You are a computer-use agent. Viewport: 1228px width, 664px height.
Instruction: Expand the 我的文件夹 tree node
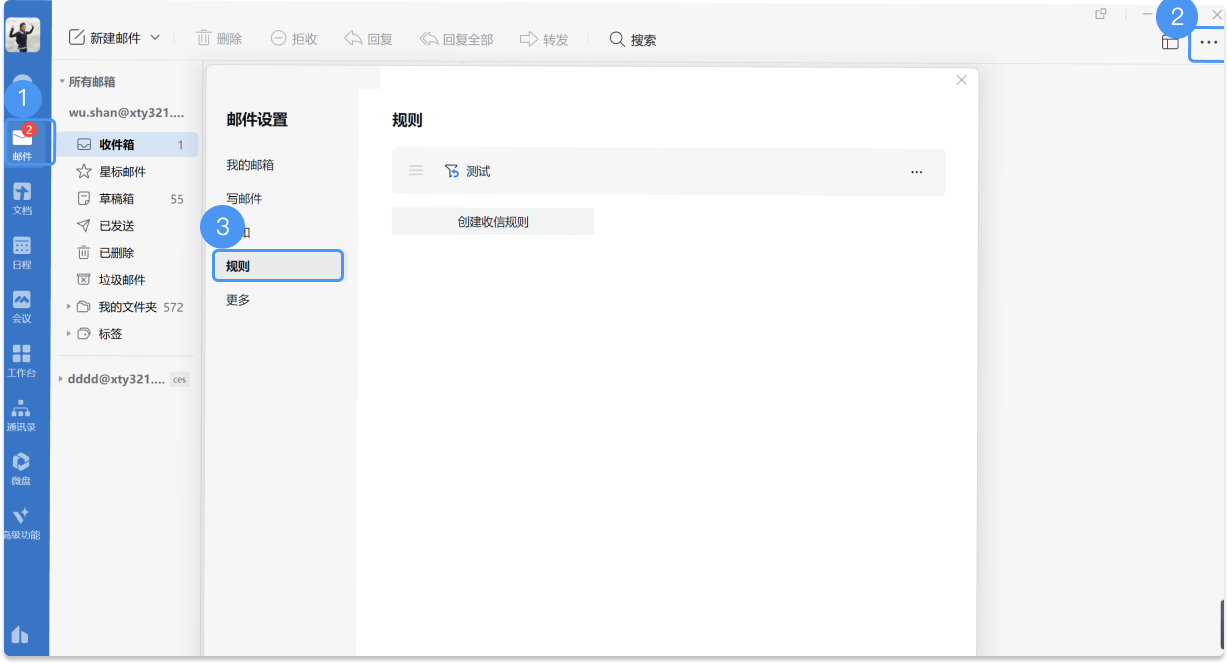point(69,307)
